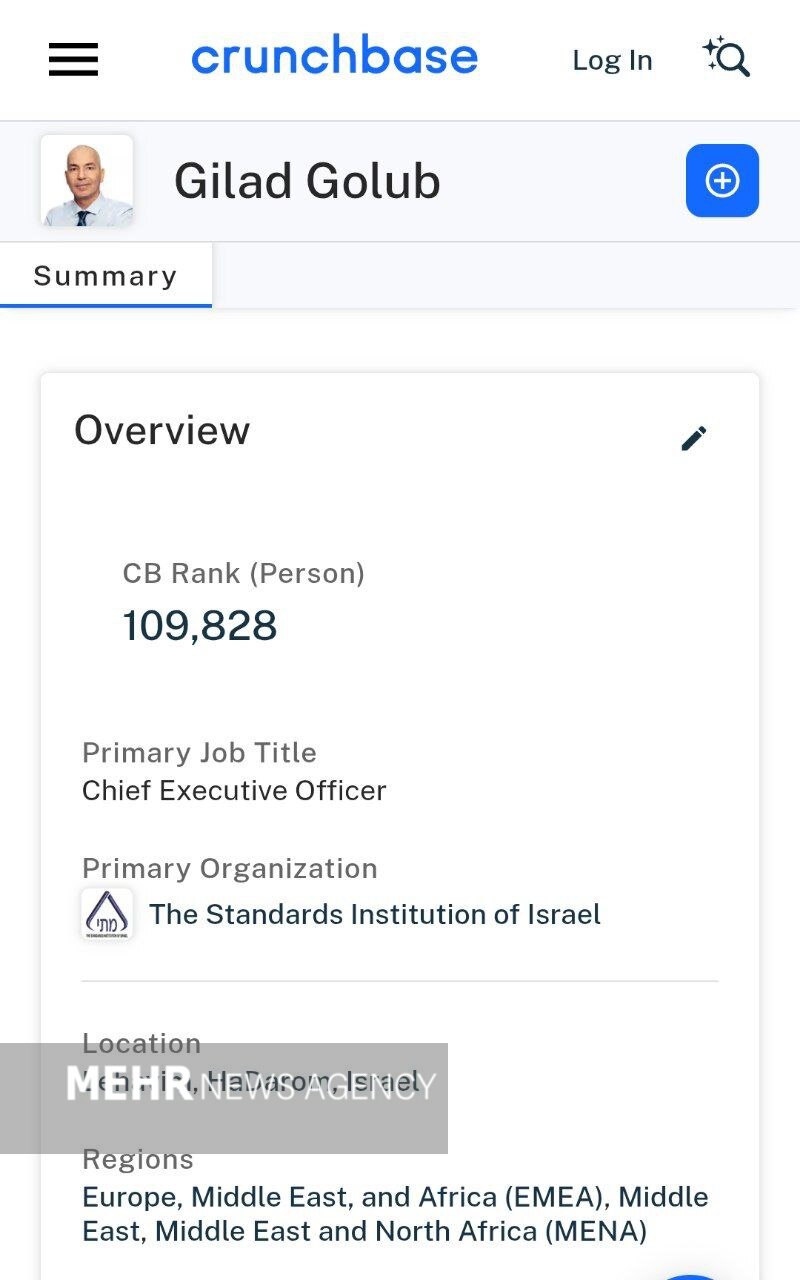Switch to the Summary tab
The image size is (800, 1280).
(x=105, y=276)
